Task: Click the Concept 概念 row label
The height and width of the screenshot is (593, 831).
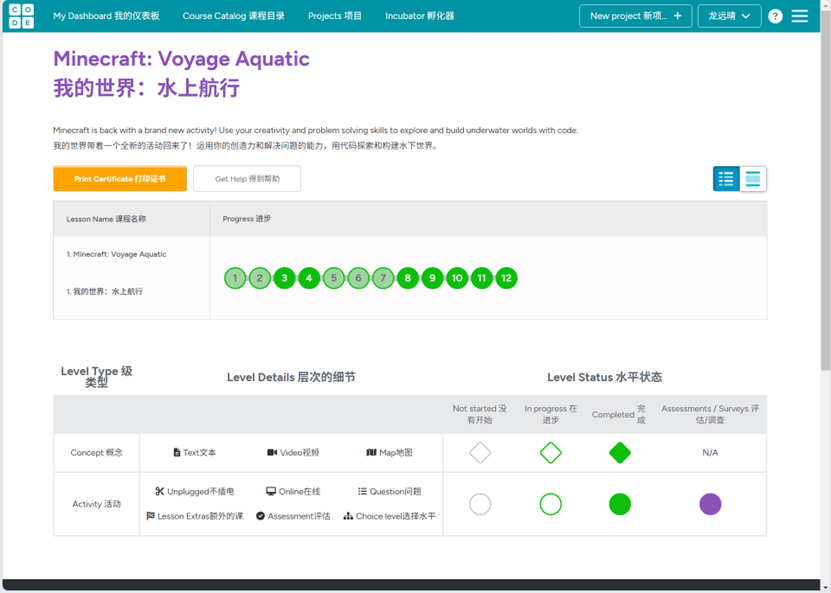Action: (x=96, y=453)
